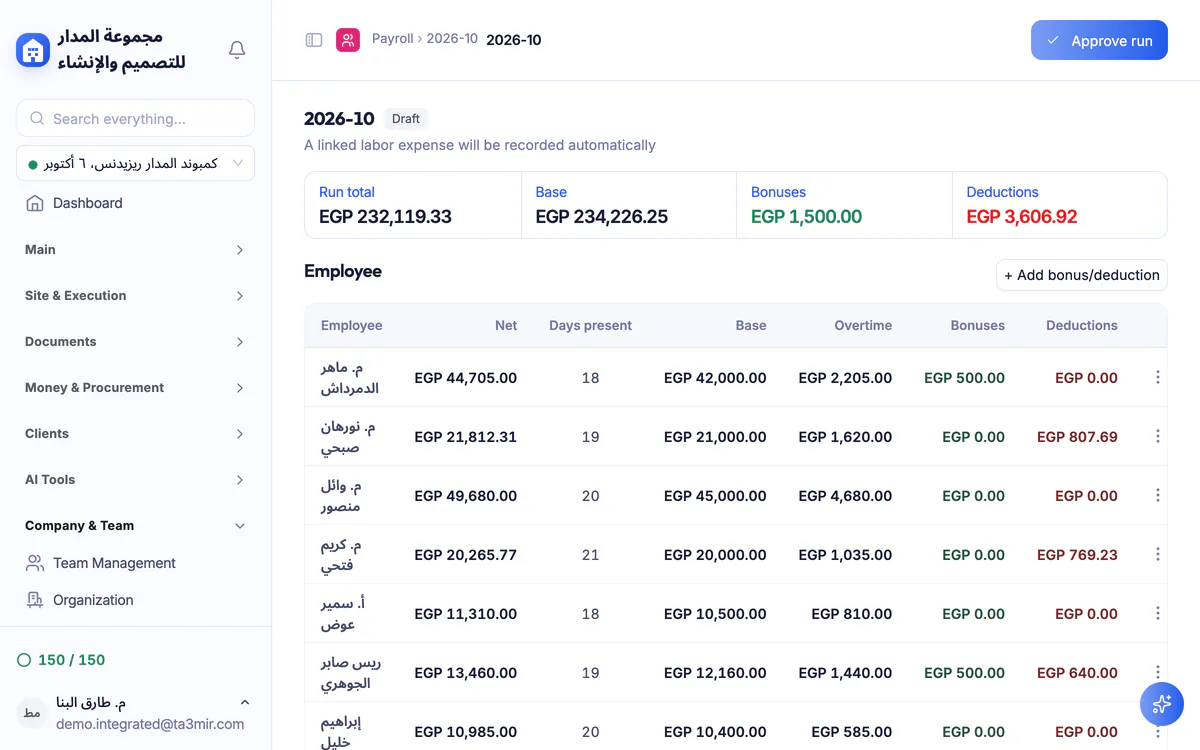Click the pink Payroll module icon
This screenshot has height=750, width=1200.
click(348, 40)
